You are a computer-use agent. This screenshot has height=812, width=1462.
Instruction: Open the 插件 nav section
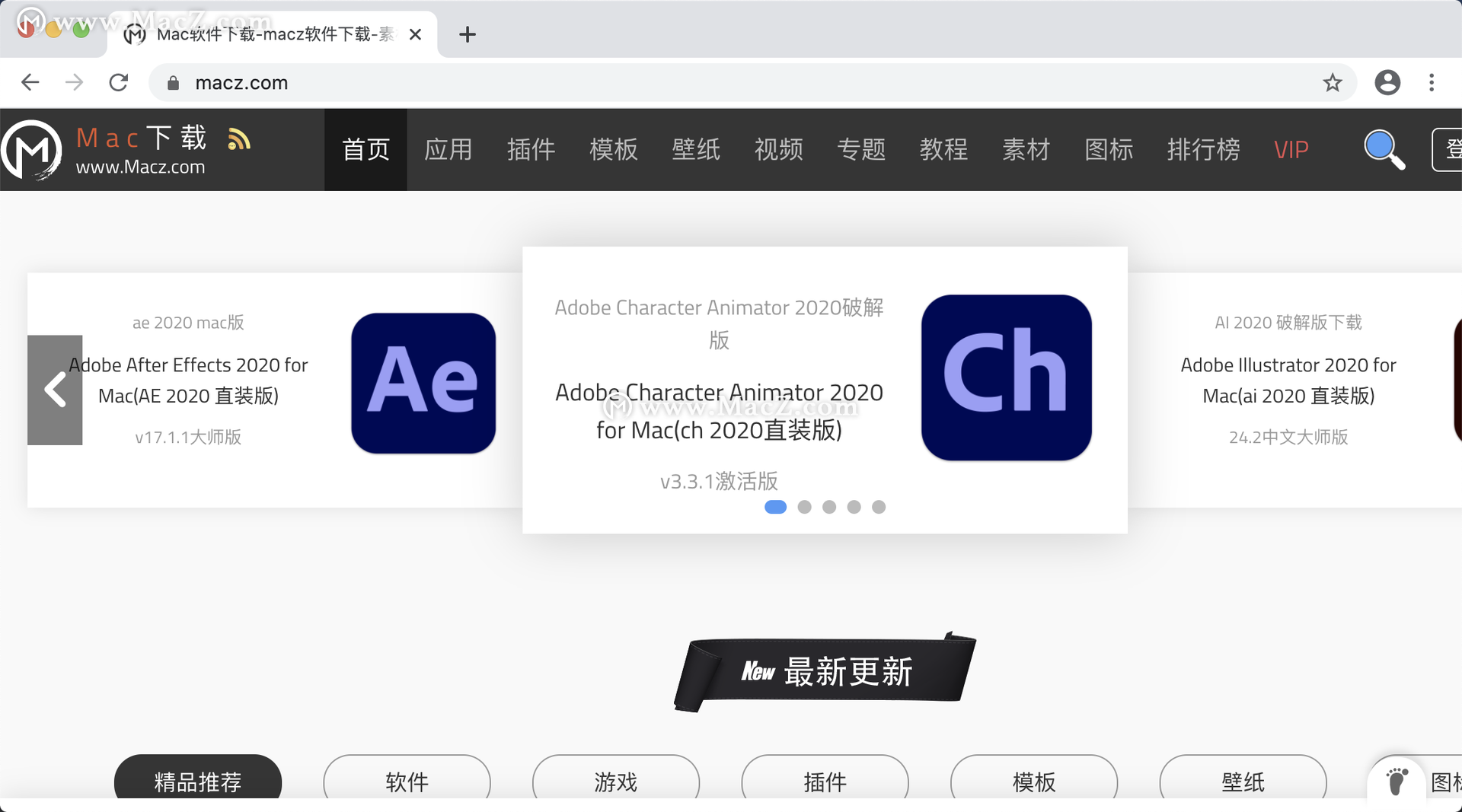coord(531,149)
